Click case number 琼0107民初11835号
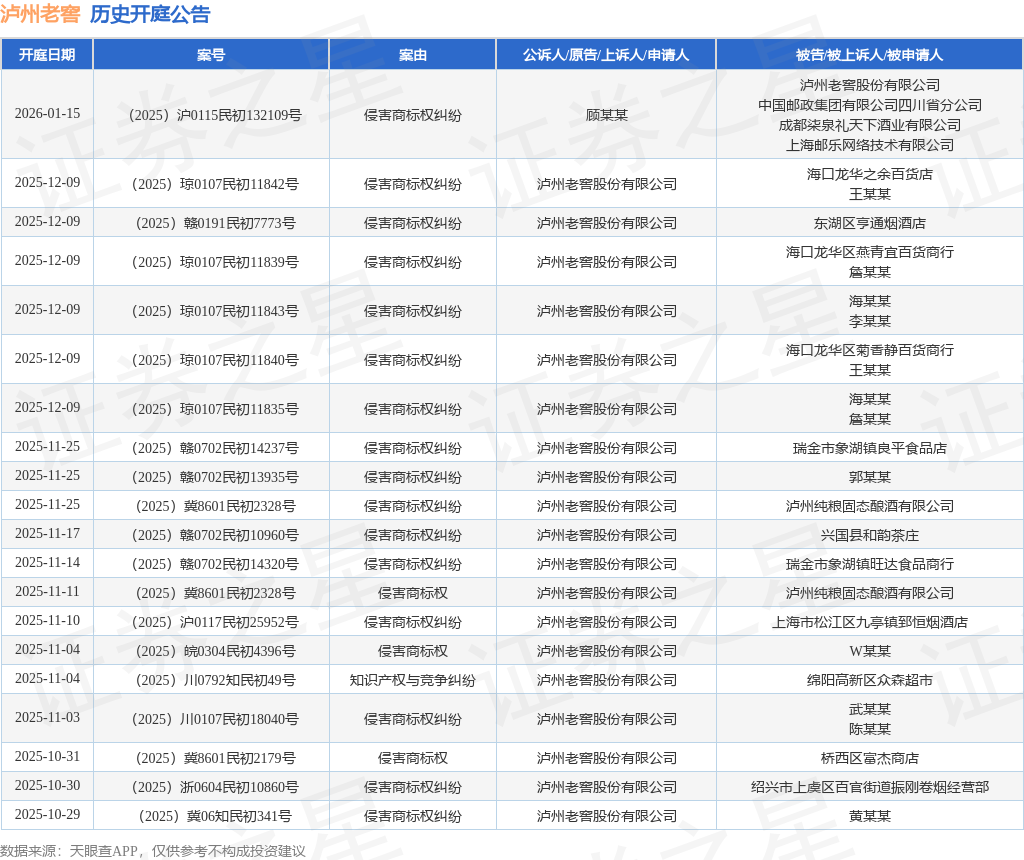This screenshot has width=1024, height=860. coord(215,409)
